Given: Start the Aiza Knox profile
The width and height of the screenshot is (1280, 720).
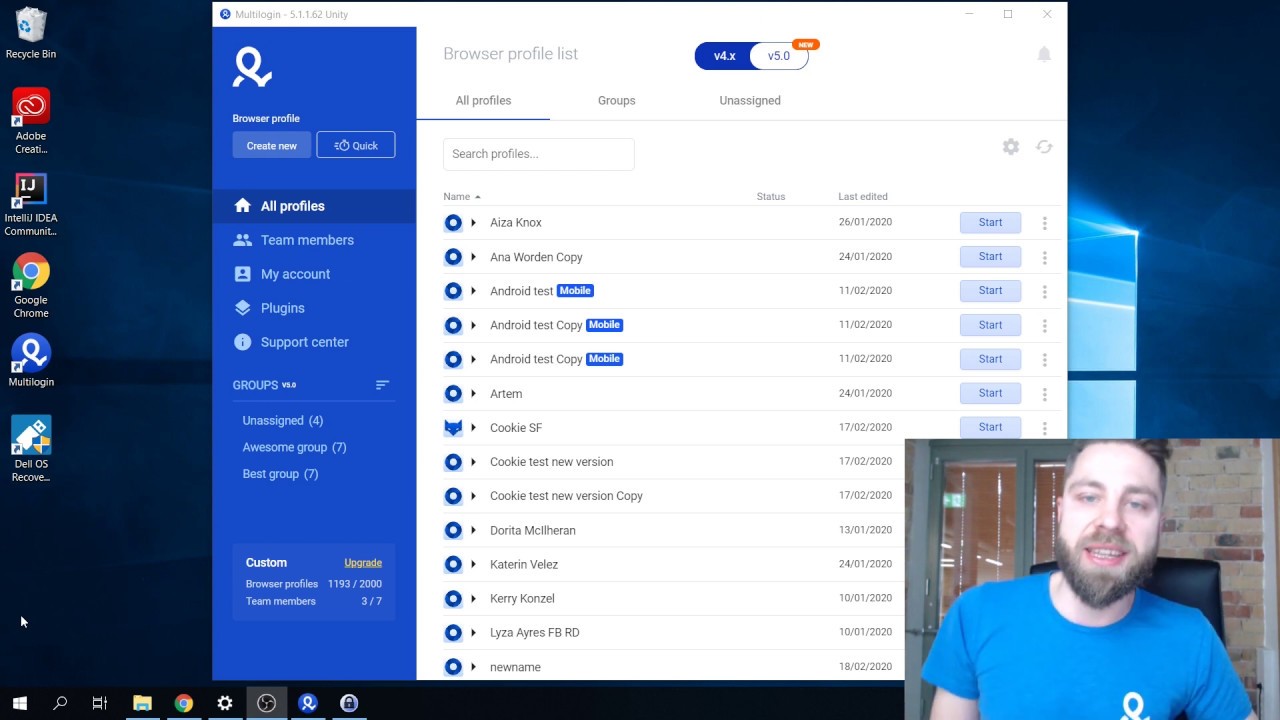Looking at the screenshot, I should (990, 223).
